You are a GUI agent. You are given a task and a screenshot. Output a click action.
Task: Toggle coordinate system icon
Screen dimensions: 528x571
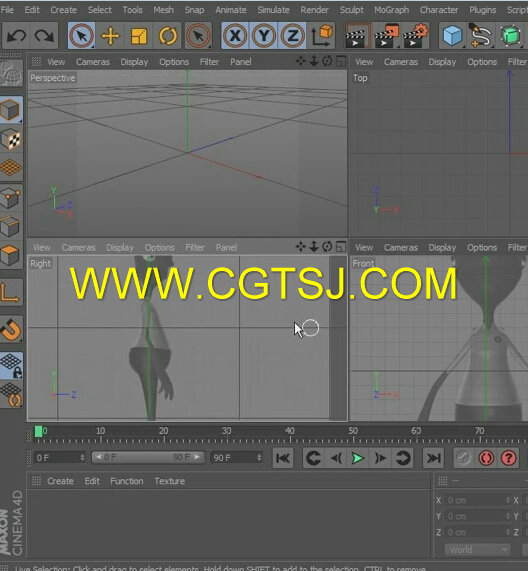coord(322,36)
